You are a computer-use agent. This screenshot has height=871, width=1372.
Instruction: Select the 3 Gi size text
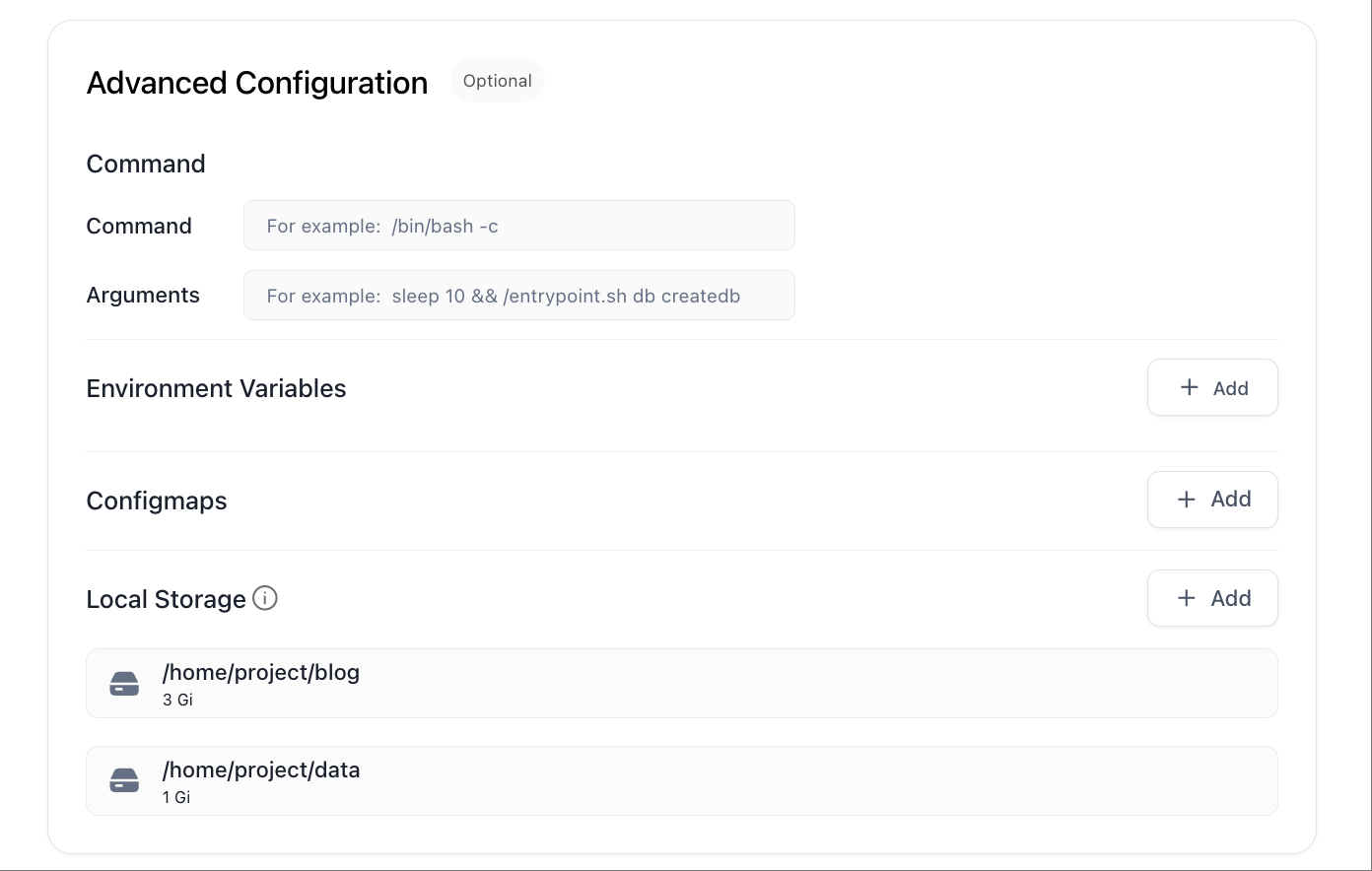point(177,700)
